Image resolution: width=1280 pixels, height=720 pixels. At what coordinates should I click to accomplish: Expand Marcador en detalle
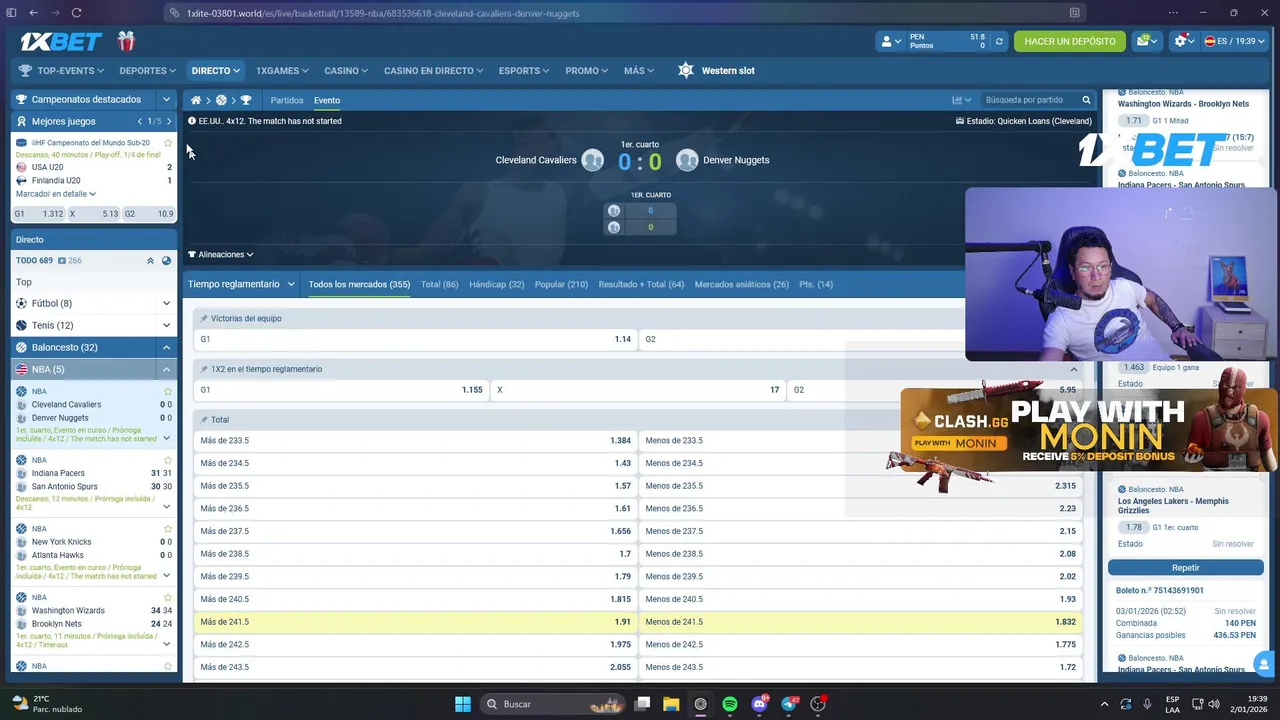pyautogui.click(x=56, y=194)
